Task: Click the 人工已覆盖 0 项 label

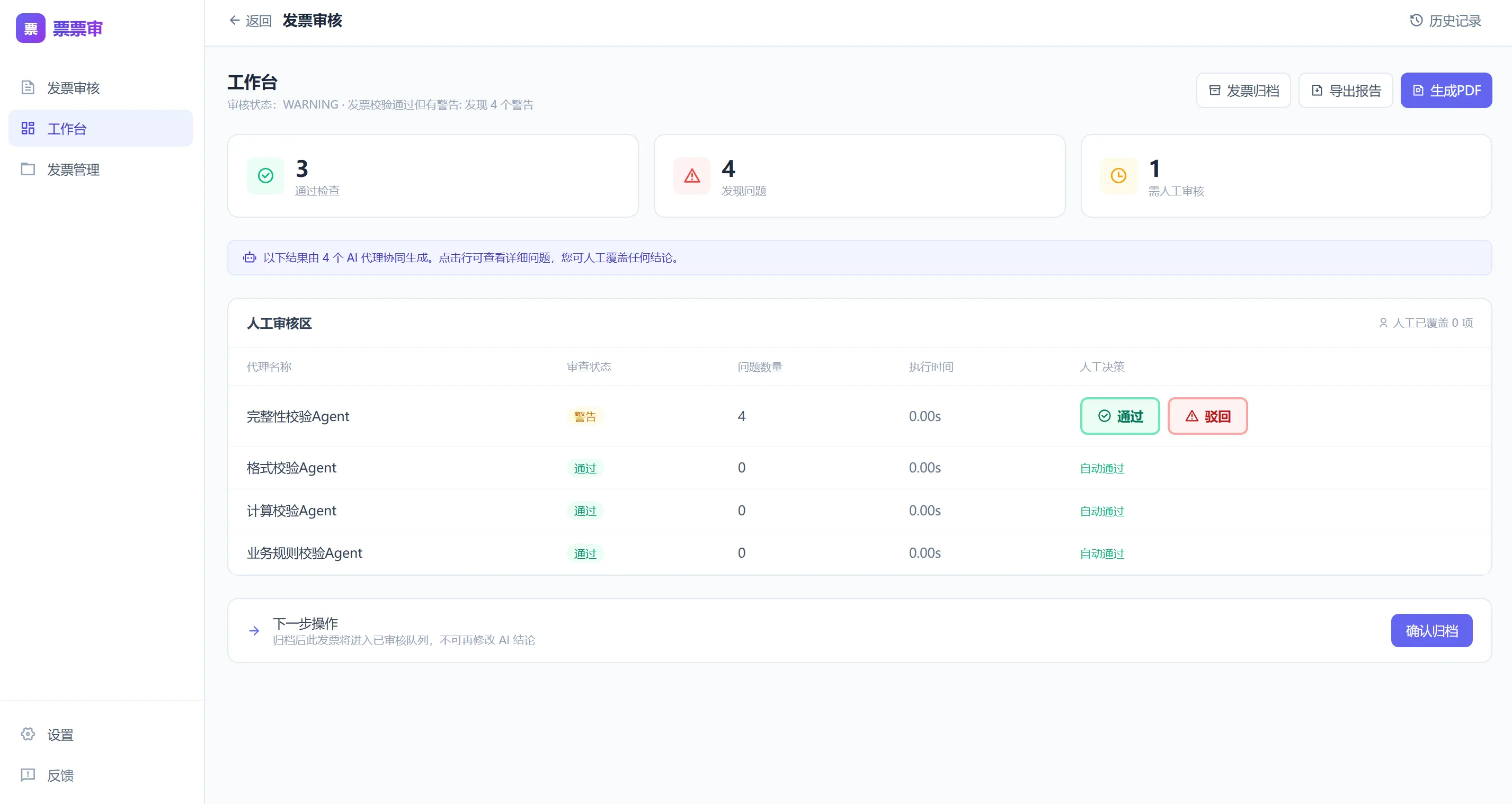Action: pyautogui.click(x=1432, y=323)
